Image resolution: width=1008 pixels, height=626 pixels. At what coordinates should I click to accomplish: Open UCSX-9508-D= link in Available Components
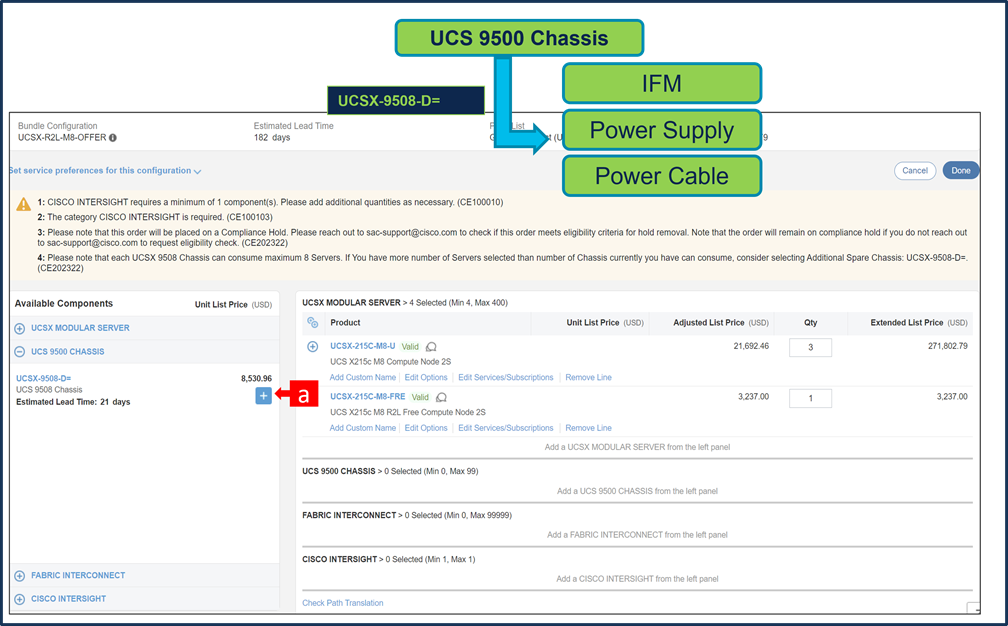44,379
